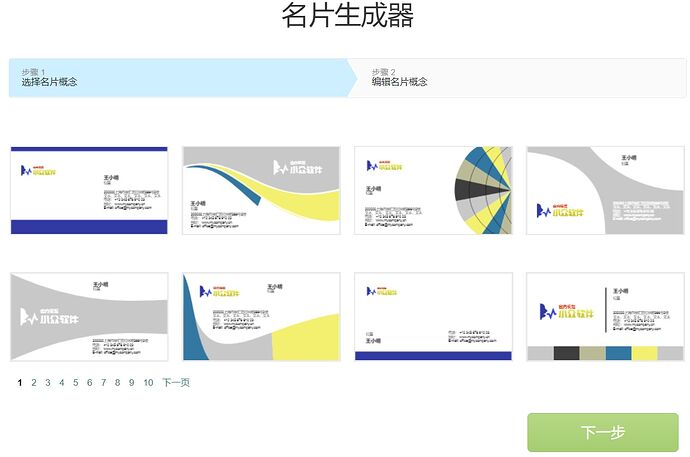Pick the dartboard fan pattern card template

coord(433,190)
